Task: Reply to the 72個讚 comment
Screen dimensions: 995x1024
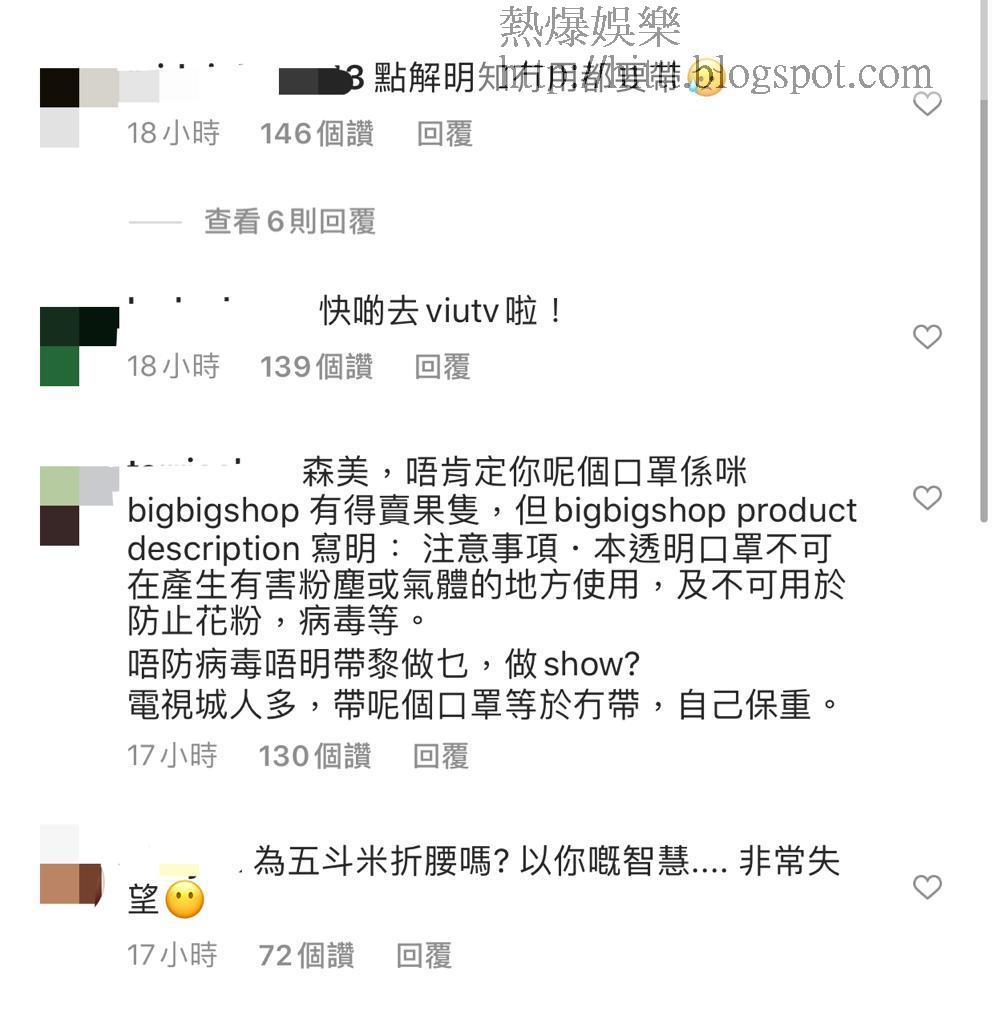Action: pos(423,955)
